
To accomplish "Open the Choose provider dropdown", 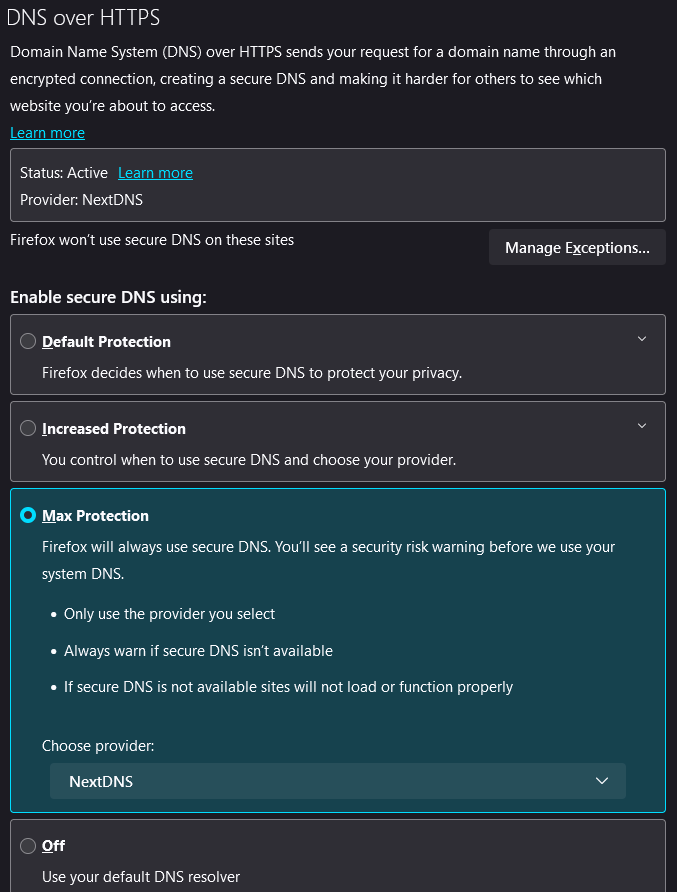I will pyautogui.click(x=337, y=781).
